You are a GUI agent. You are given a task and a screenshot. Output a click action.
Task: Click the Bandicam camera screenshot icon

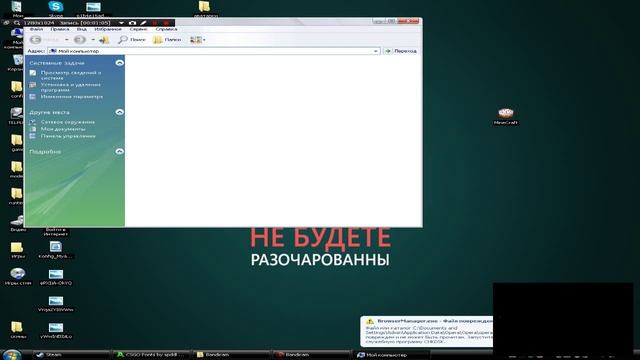pyautogui.click(x=132, y=23)
